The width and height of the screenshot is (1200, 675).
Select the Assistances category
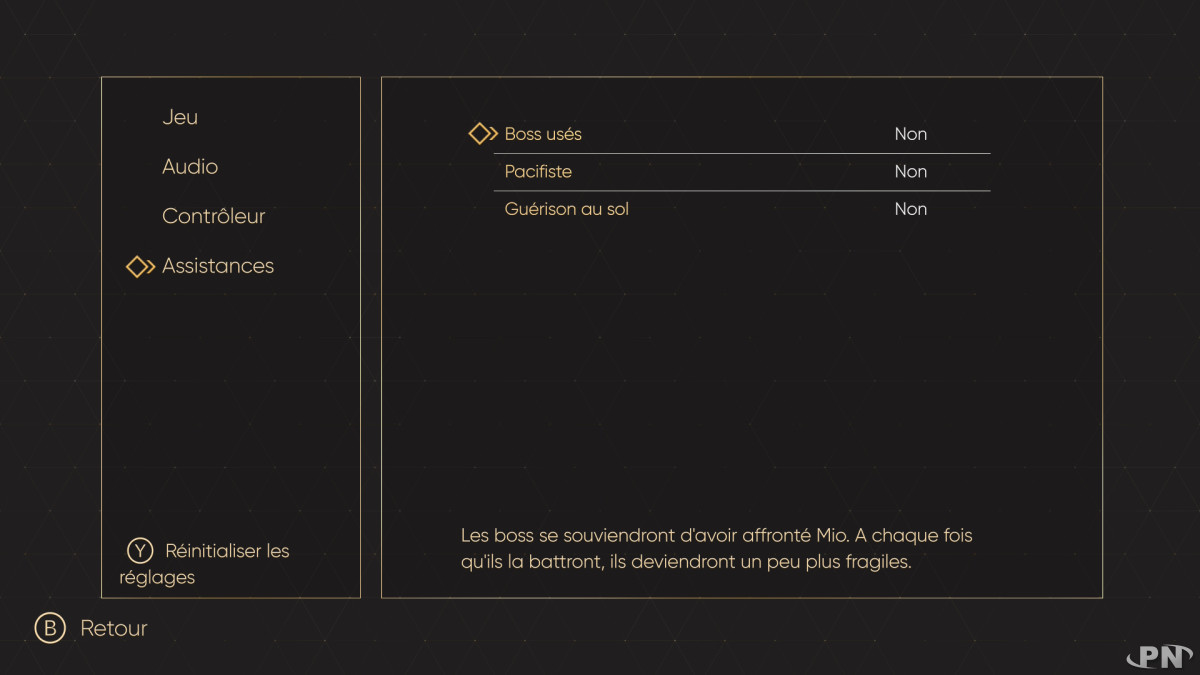218,266
